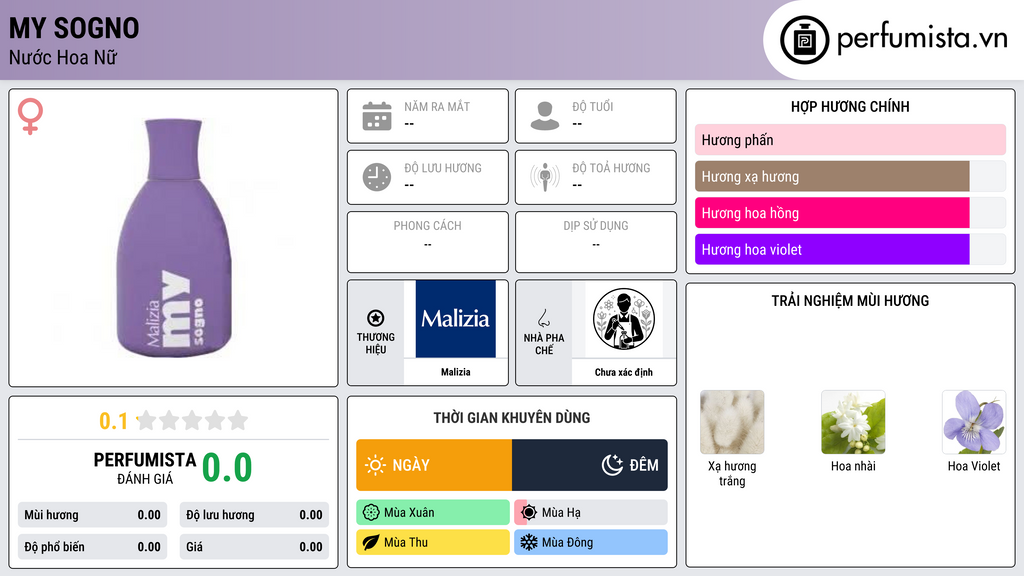Click the Năm ra mắt label
The height and width of the screenshot is (576, 1024).
(x=437, y=106)
